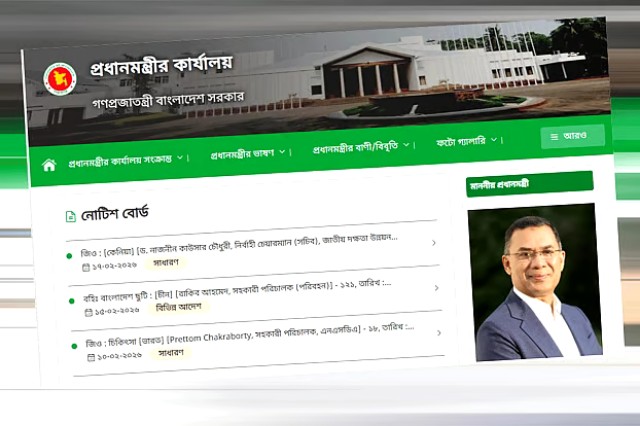640x426 pixels.
Task: Click the Prime Minister's portrait photo
Action: point(535,282)
